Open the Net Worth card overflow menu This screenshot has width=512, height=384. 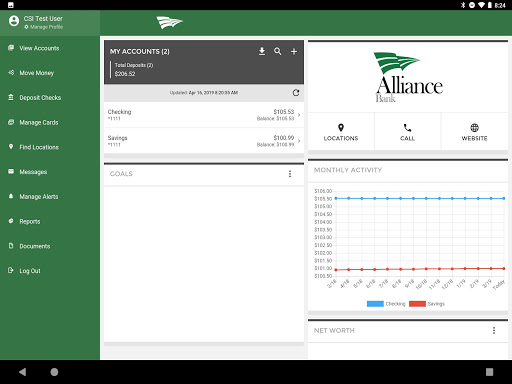coord(494,330)
